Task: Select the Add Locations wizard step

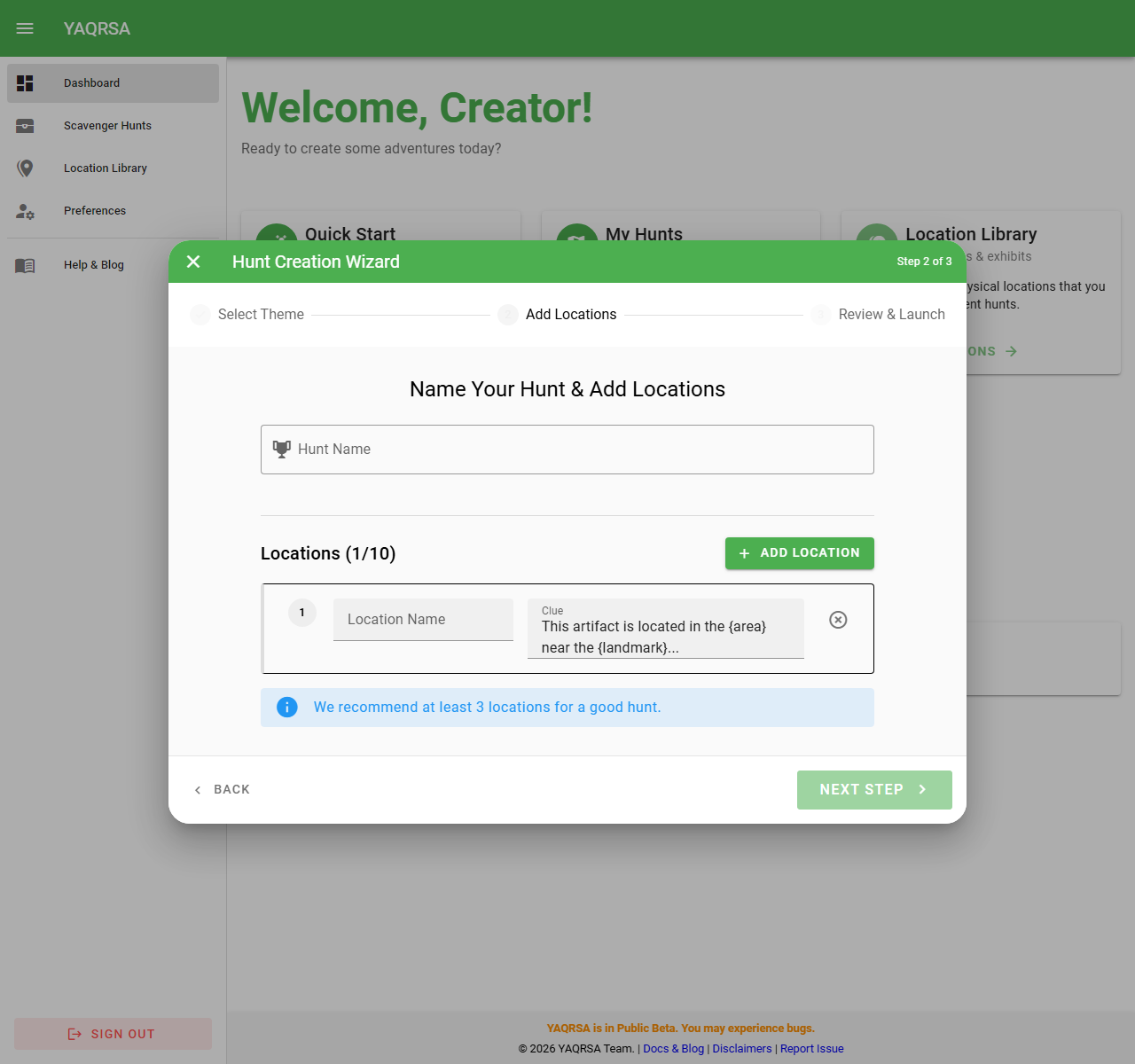Action: pyautogui.click(x=557, y=315)
